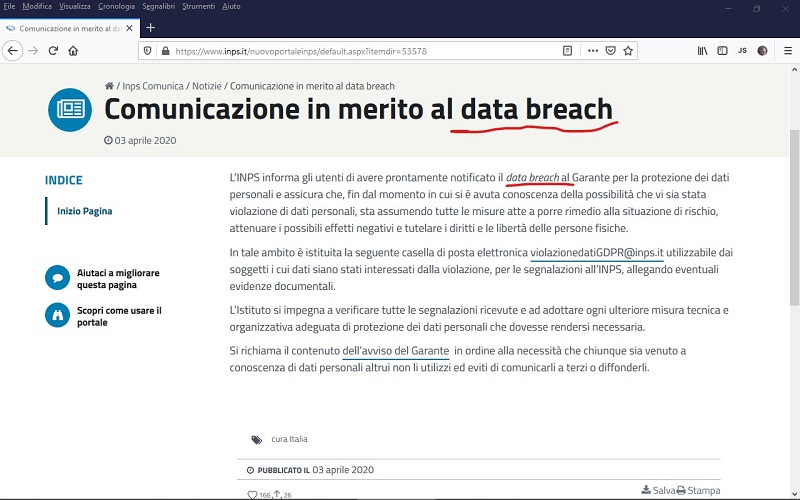800x500 pixels.
Task: Click the scrollbar up arrow
Action: tap(794, 70)
